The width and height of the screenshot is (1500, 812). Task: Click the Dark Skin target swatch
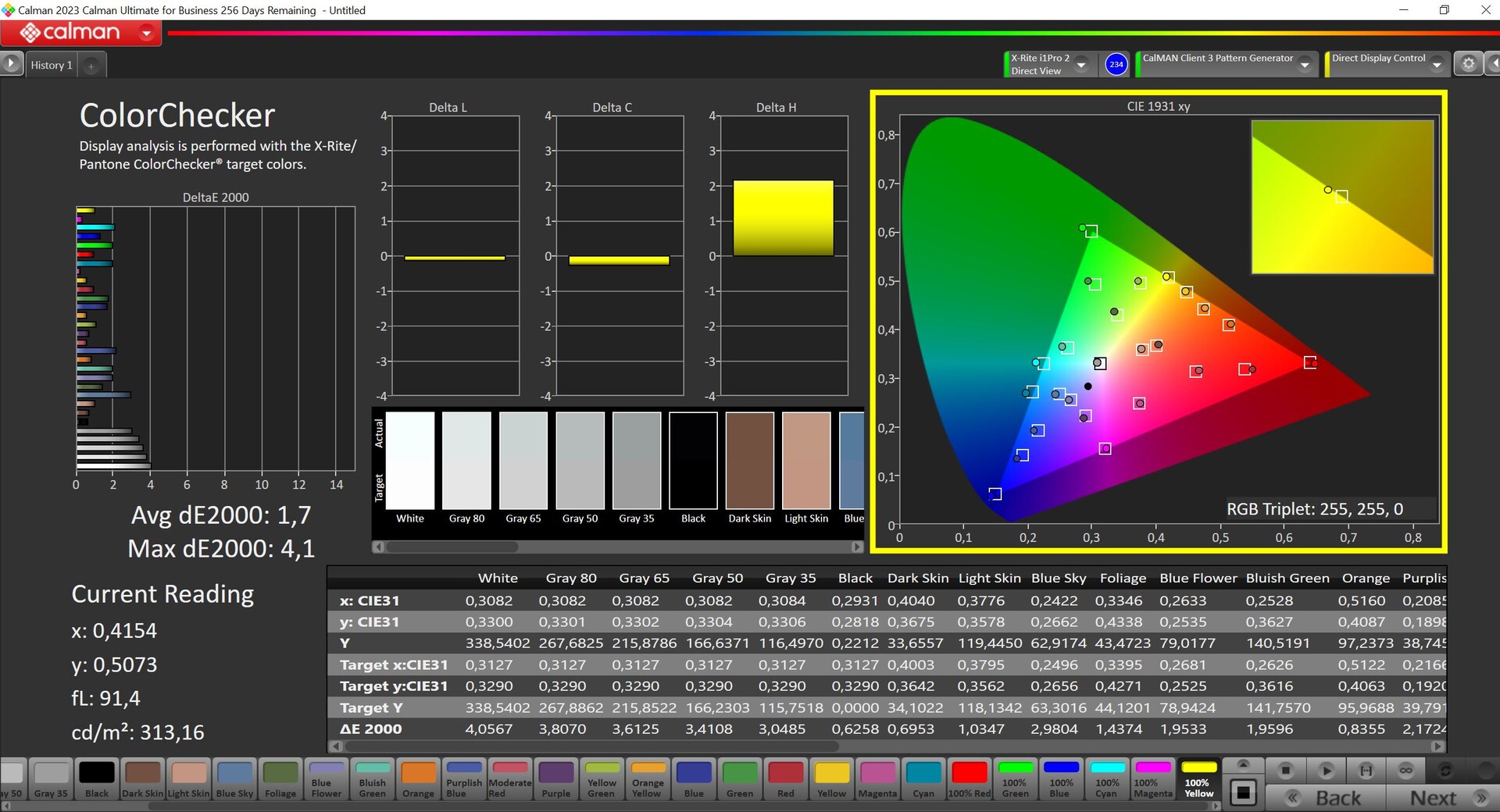pos(750,484)
